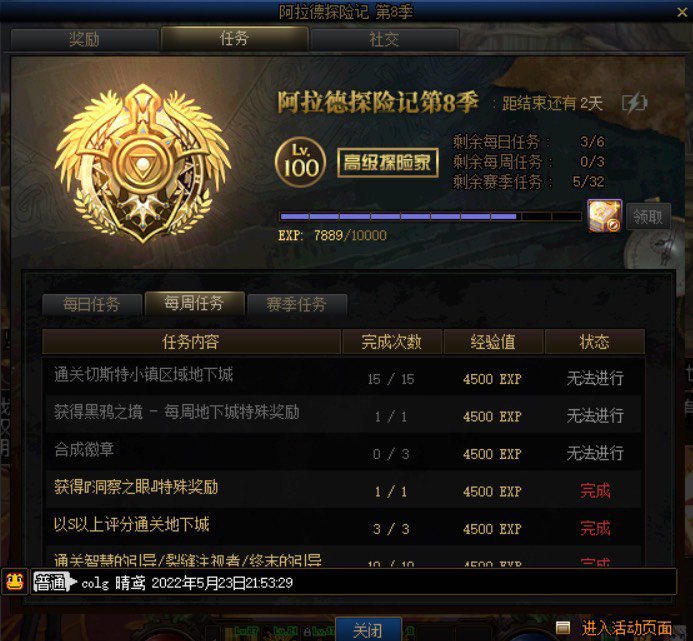Switch to the 奖励 tab
The height and width of the screenshot is (641, 693).
click(84, 39)
